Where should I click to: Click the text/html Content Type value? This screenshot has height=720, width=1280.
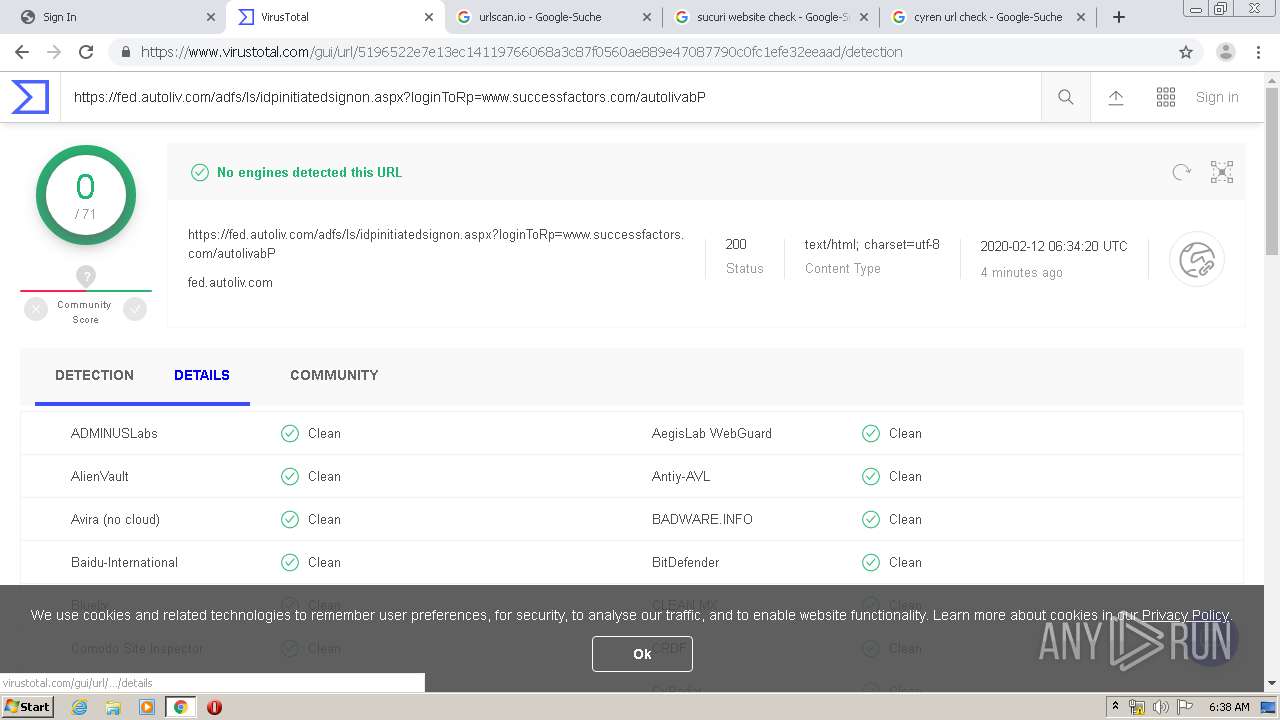pyautogui.click(x=872, y=244)
